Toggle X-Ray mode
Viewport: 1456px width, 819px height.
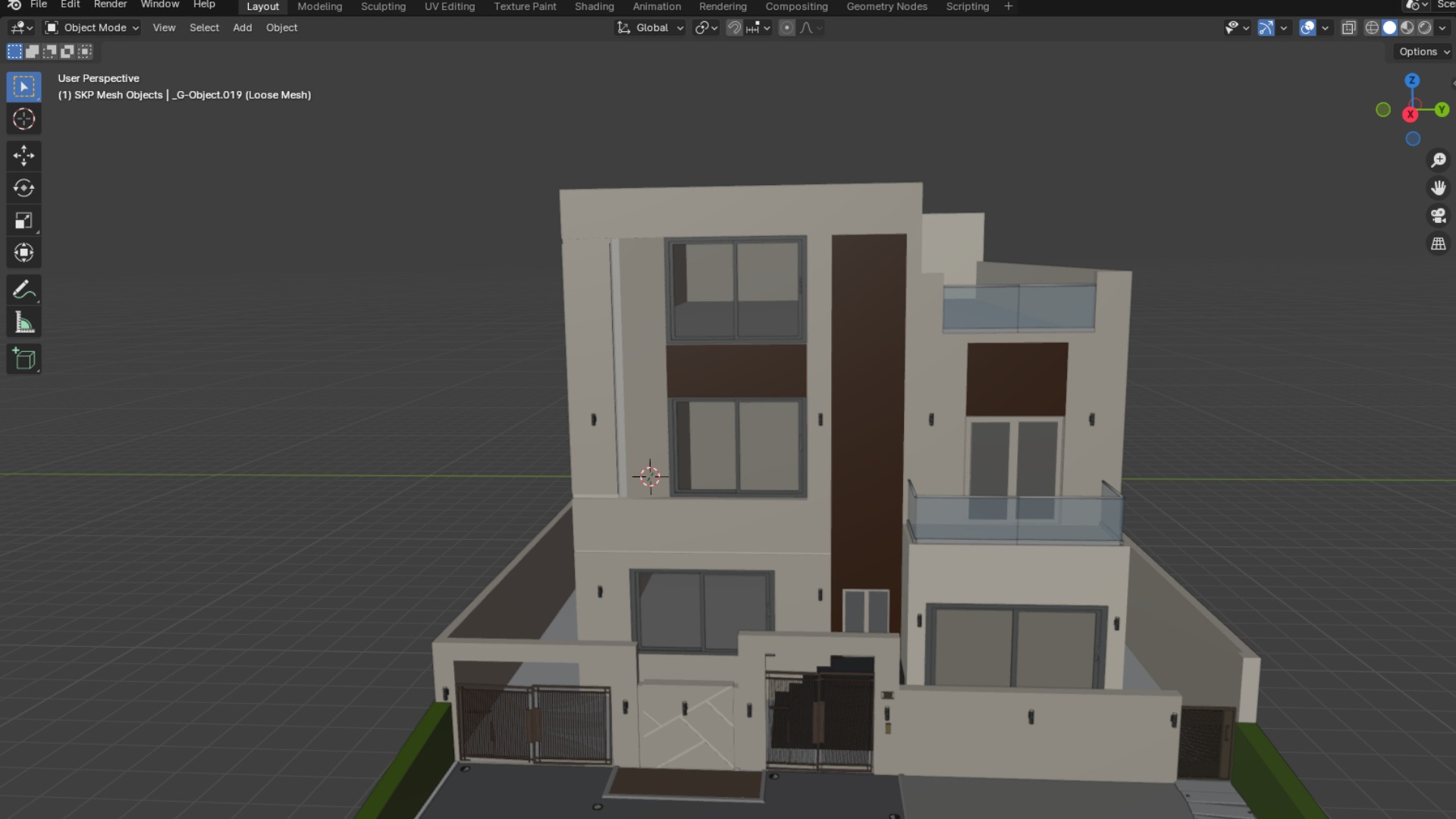click(1349, 28)
